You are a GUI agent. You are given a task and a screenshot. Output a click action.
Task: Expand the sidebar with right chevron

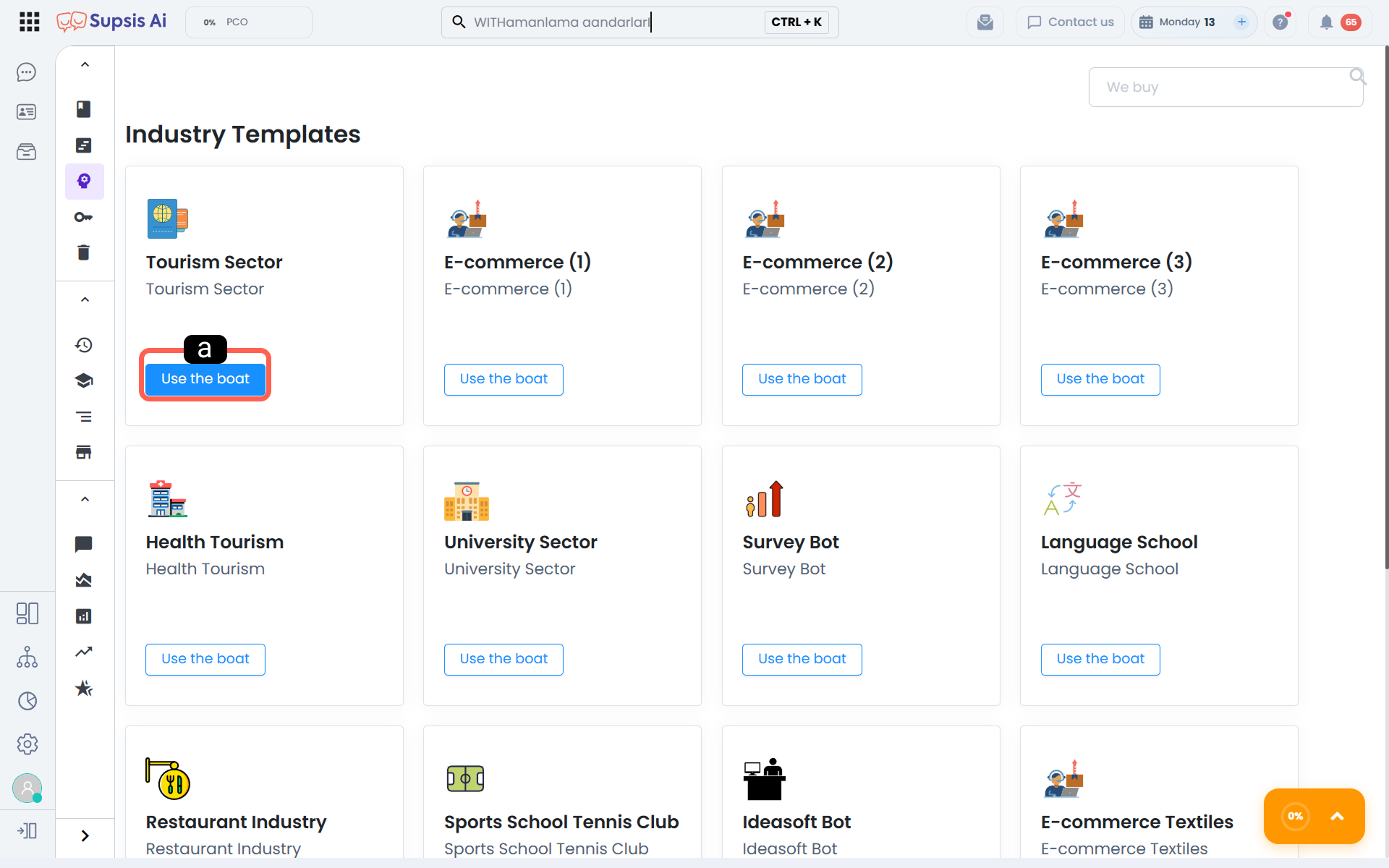[x=85, y=836]
